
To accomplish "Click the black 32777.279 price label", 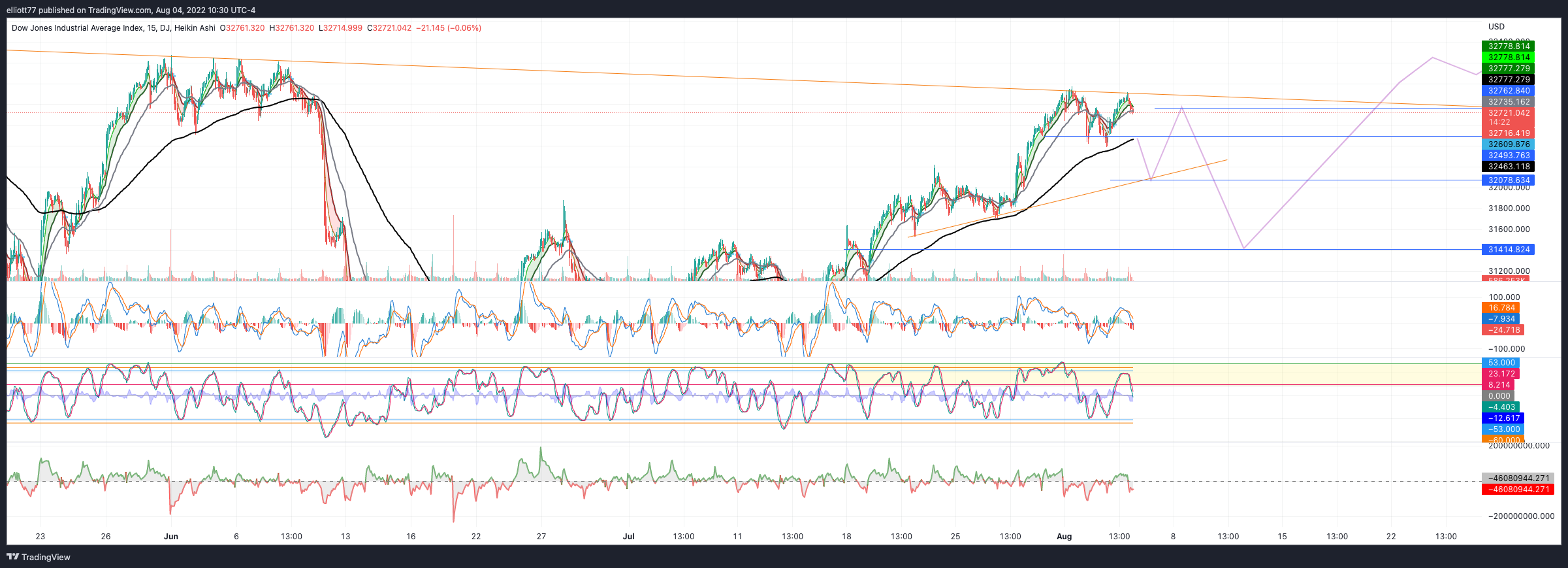I will [x=1509, y=80].
